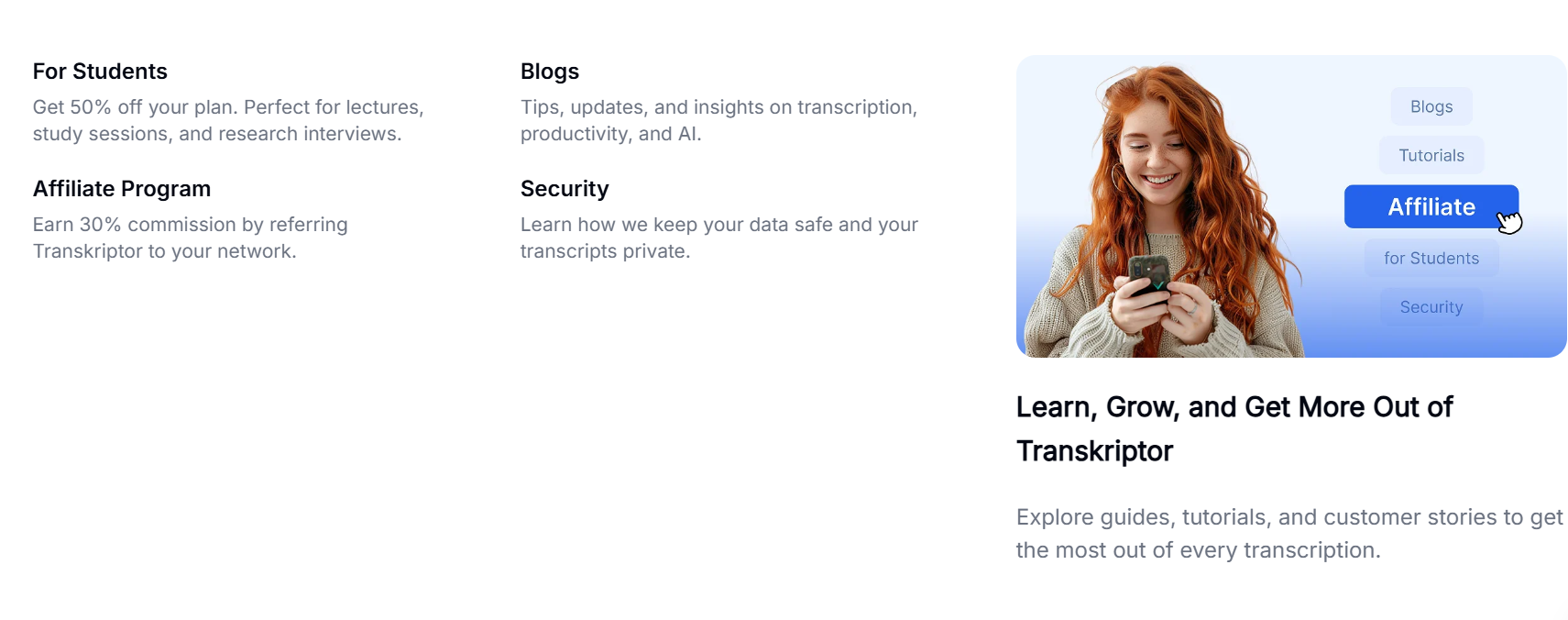Viewport: 1568px width, 620px height.
Task: Click the blog tips and insights description
Action: [x=718, y=120]
